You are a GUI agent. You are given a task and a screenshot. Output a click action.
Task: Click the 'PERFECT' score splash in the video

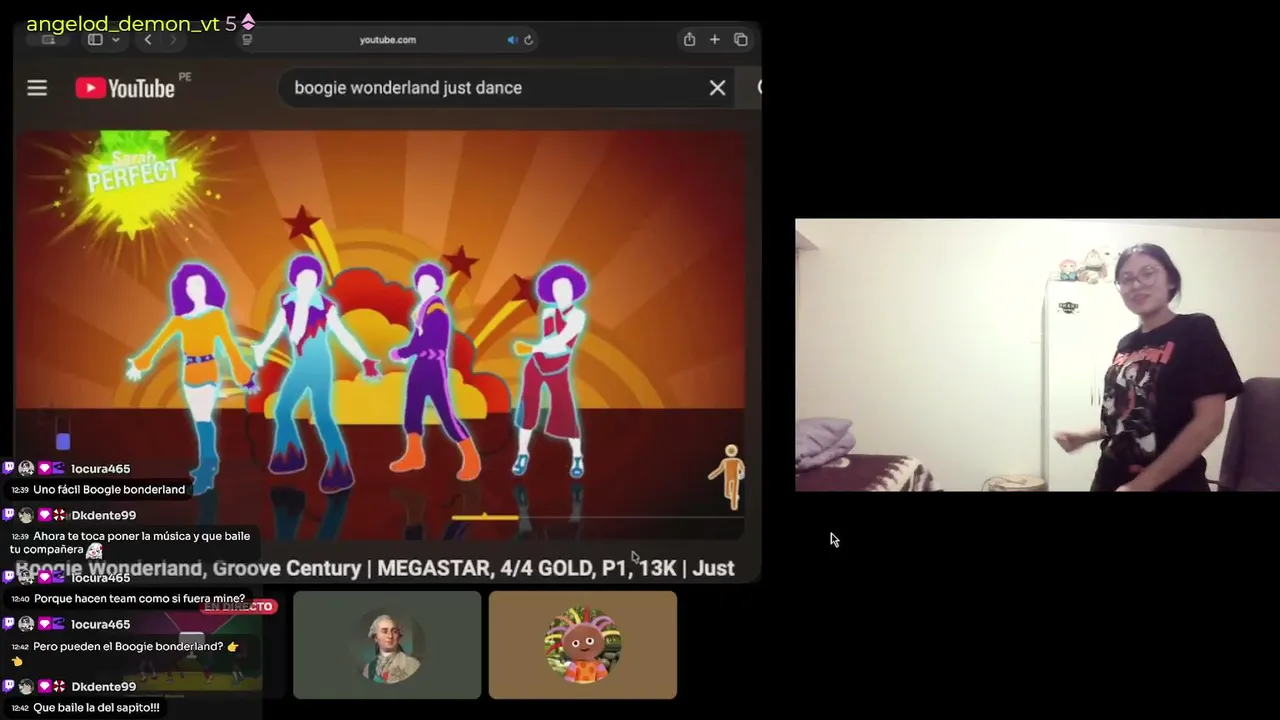(x=131, y=177)
